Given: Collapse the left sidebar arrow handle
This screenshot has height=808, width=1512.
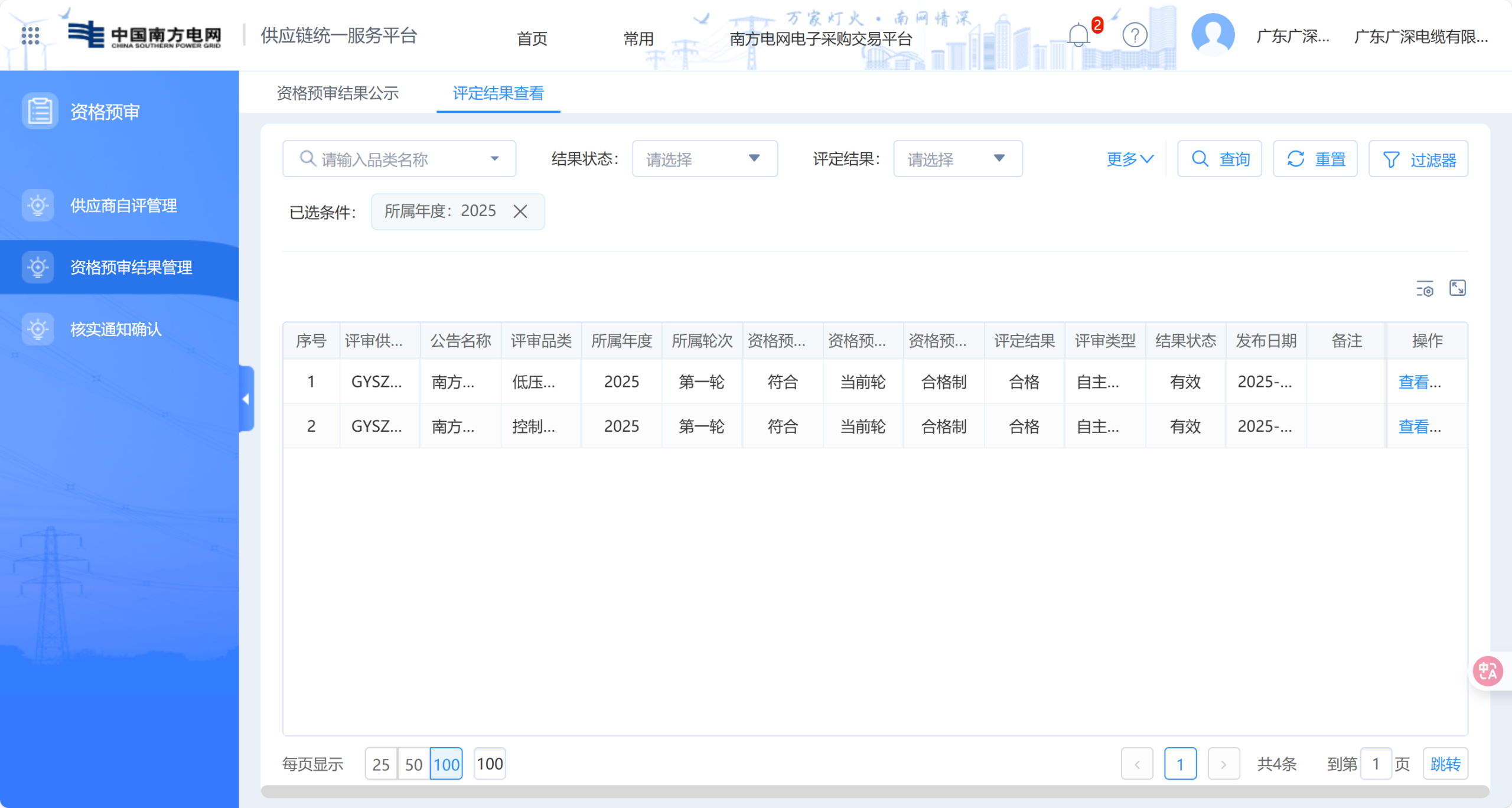Looking at the screenshot, I should click(246, 399).
